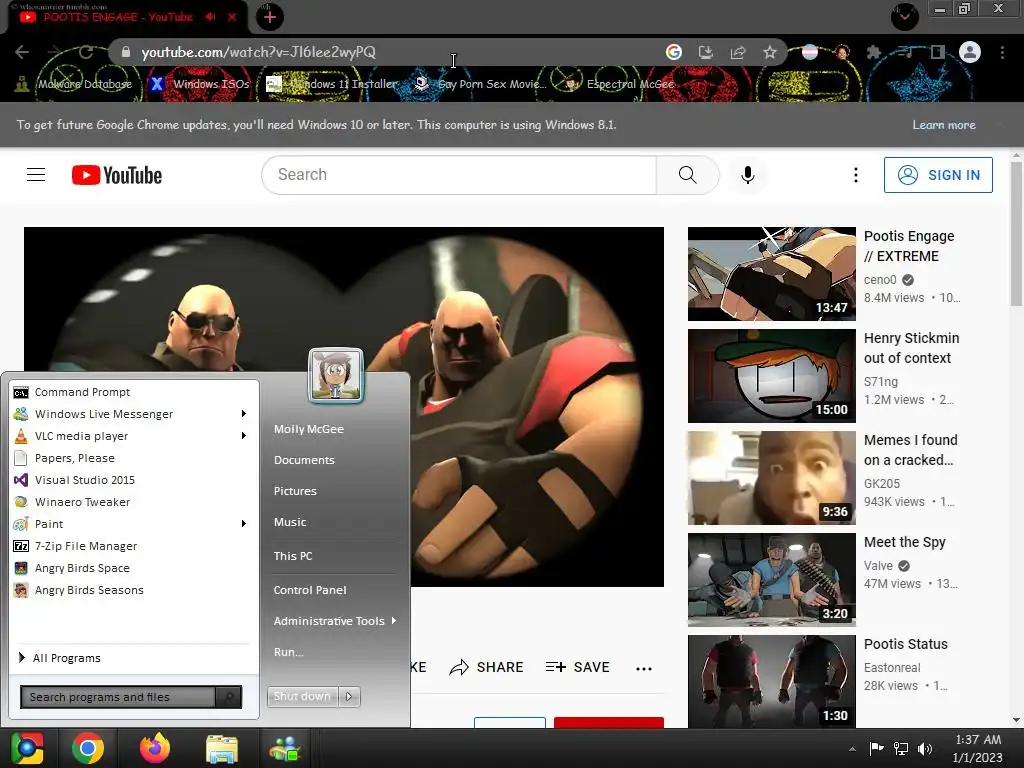Image resolution: width=1024 pixels, height=768 pixels.
Task: Open shut down options arrow
Action: point(349,697)
